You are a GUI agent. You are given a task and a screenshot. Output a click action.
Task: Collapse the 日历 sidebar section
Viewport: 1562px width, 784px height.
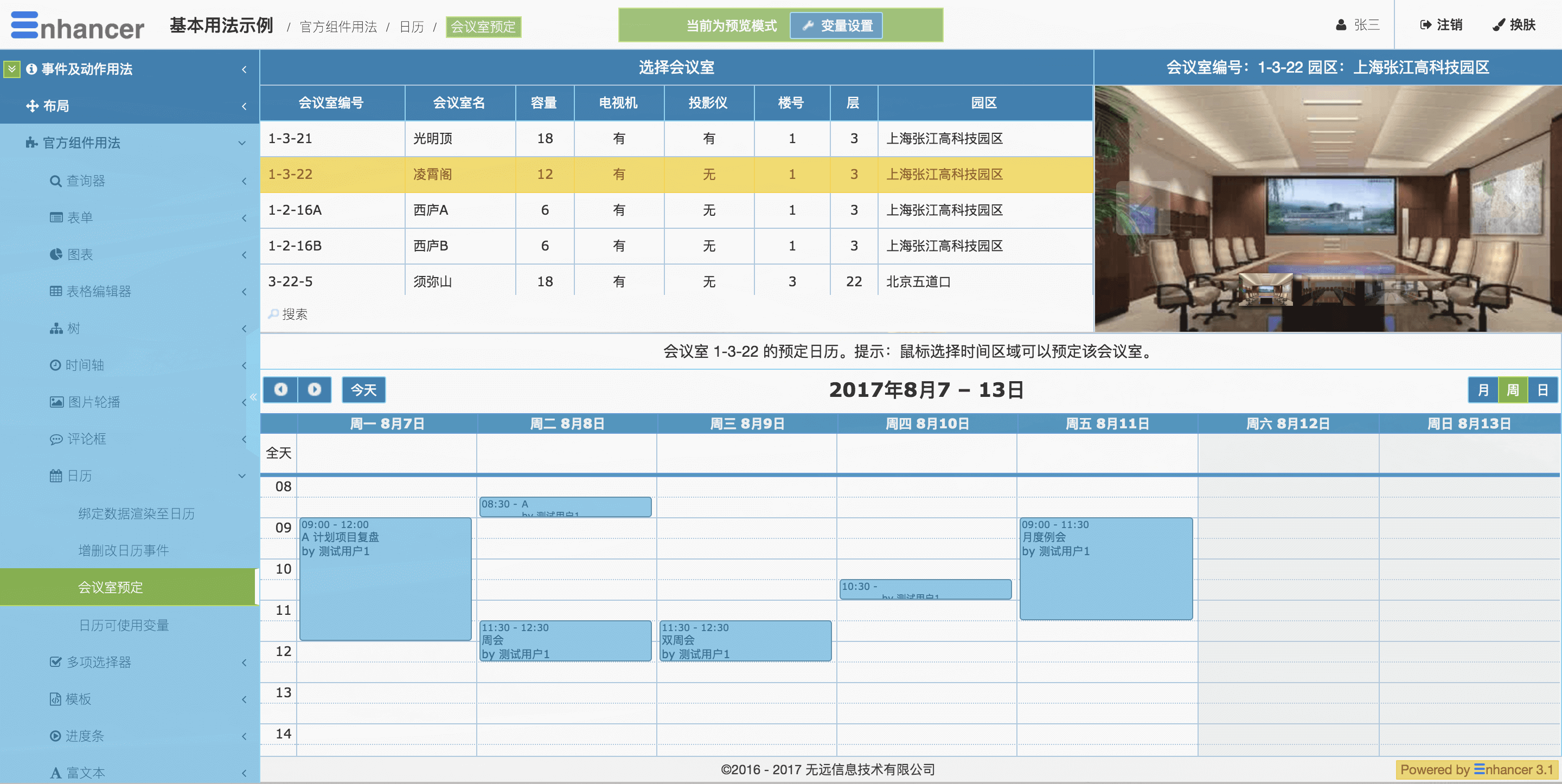(79, 476)
